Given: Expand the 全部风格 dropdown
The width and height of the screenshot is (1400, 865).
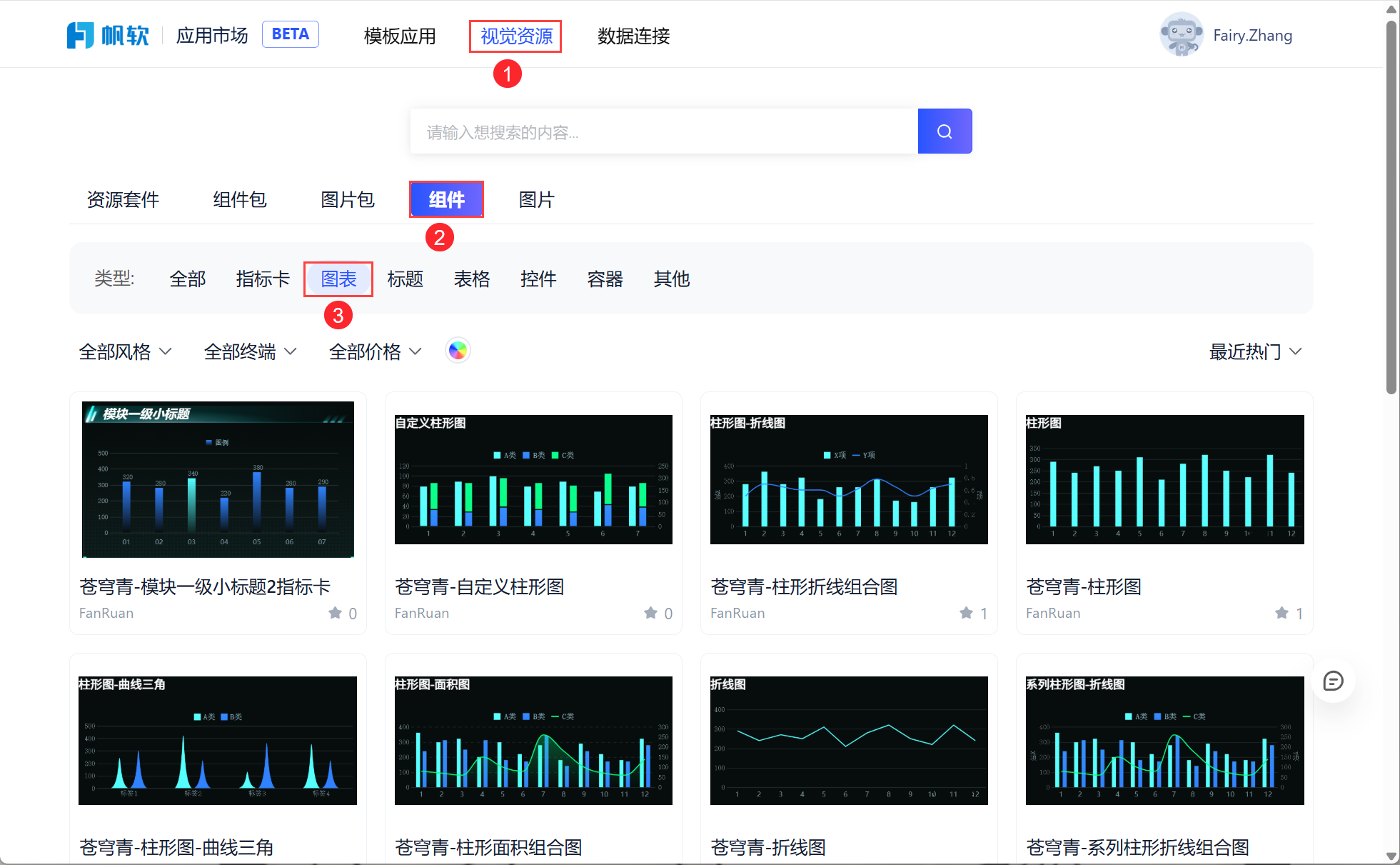Looking at the screenshot, I should click(125, 351).
